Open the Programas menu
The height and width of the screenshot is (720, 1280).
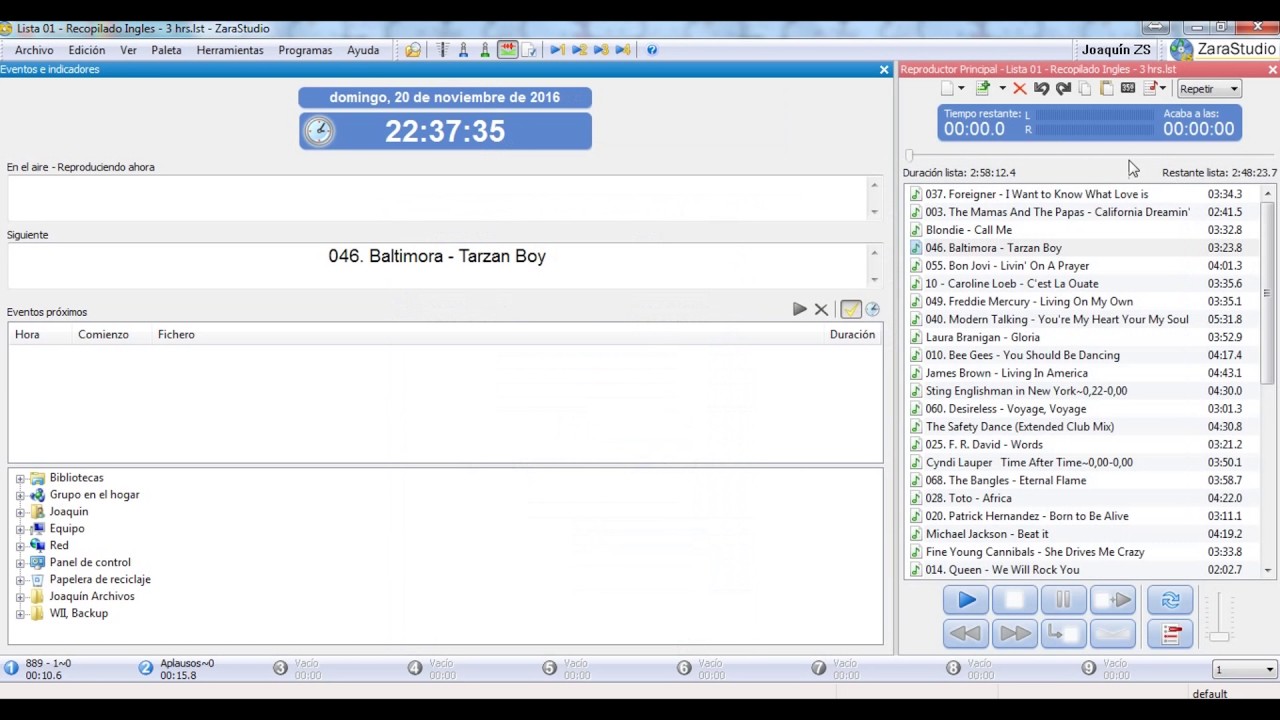pyautogui.click(x=305, y=50)
